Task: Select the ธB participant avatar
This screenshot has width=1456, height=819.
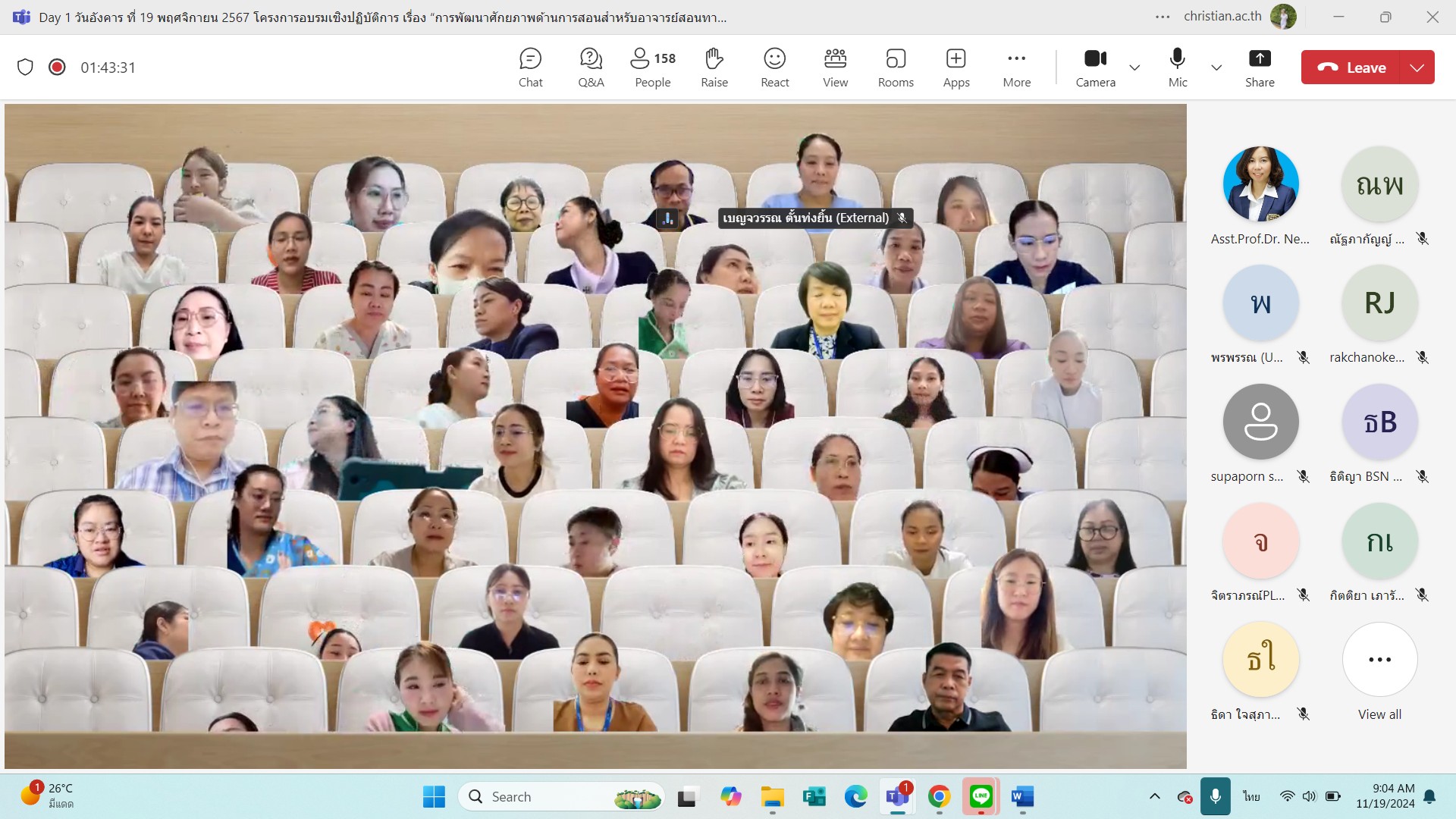Action: pyautogui.click(x=1379, y=422)
